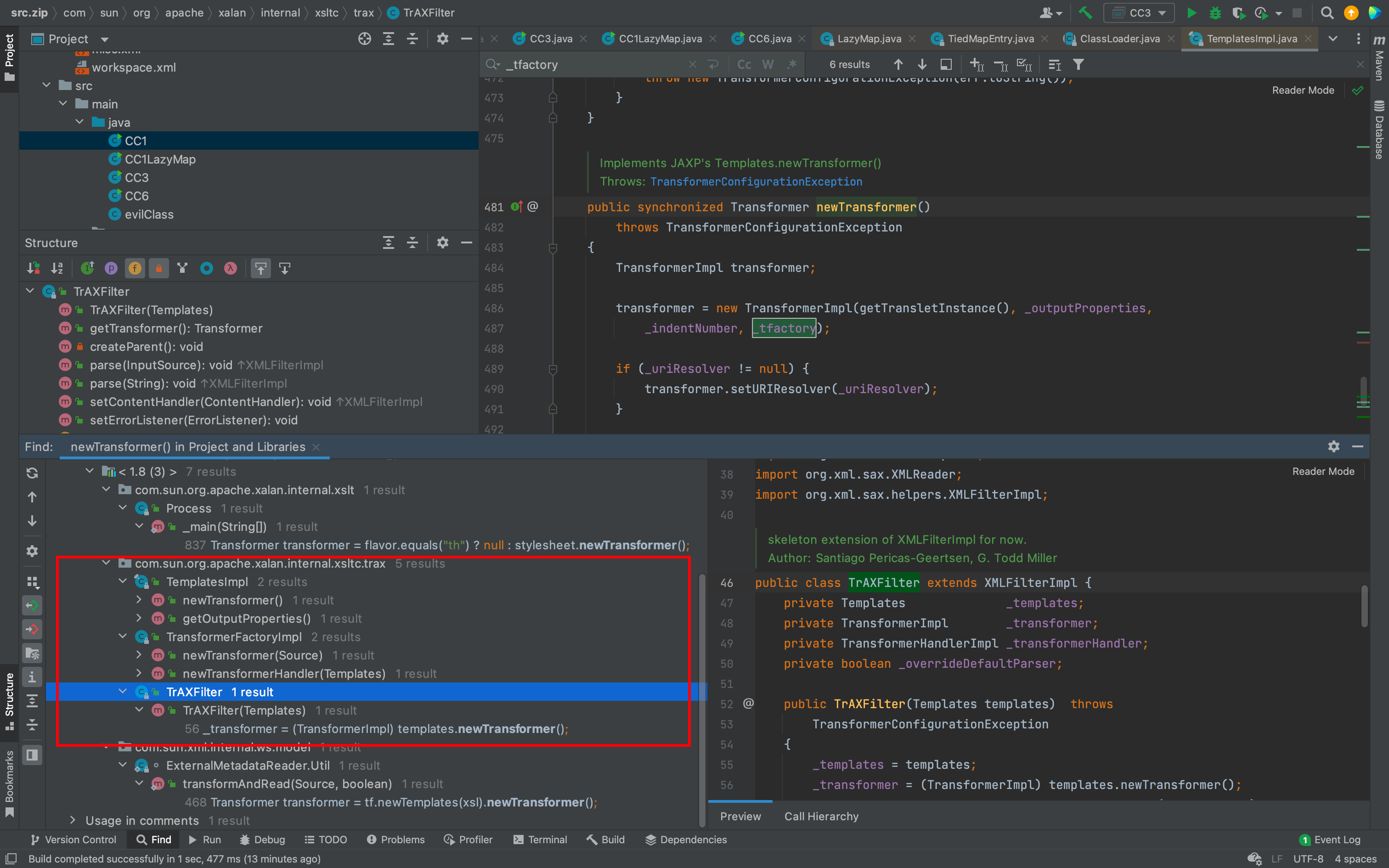The height and width of the screenshot is (868, 1389).
Task: Click preview editor vertical scrollbar
Action: [1364, 606]
